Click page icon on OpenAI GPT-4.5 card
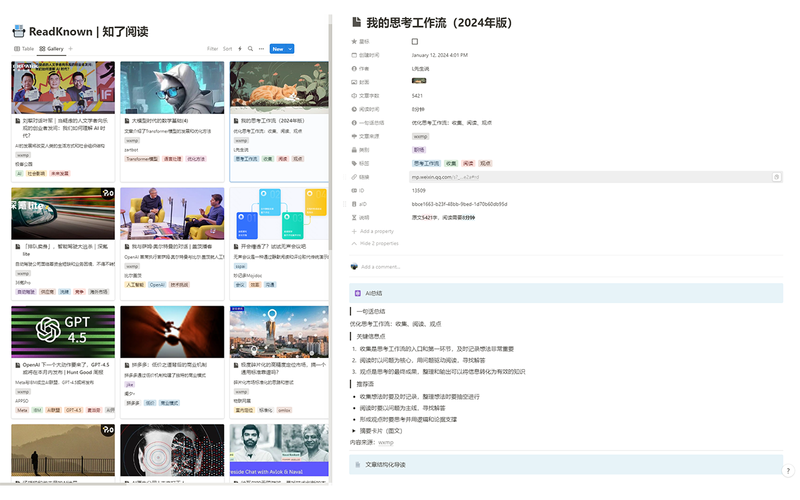This screenshot has height=500, width=800. click(x=18, y=365)
